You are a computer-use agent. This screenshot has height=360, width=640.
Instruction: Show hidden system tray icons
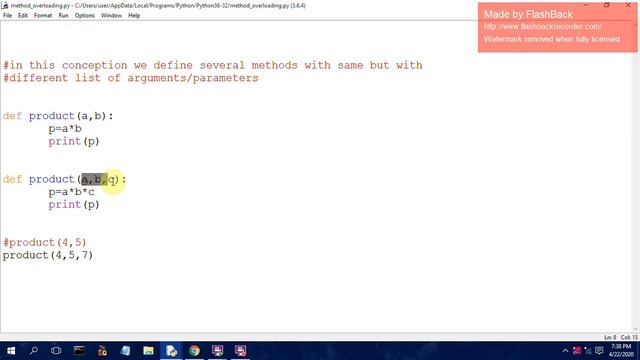pos(565,351)
